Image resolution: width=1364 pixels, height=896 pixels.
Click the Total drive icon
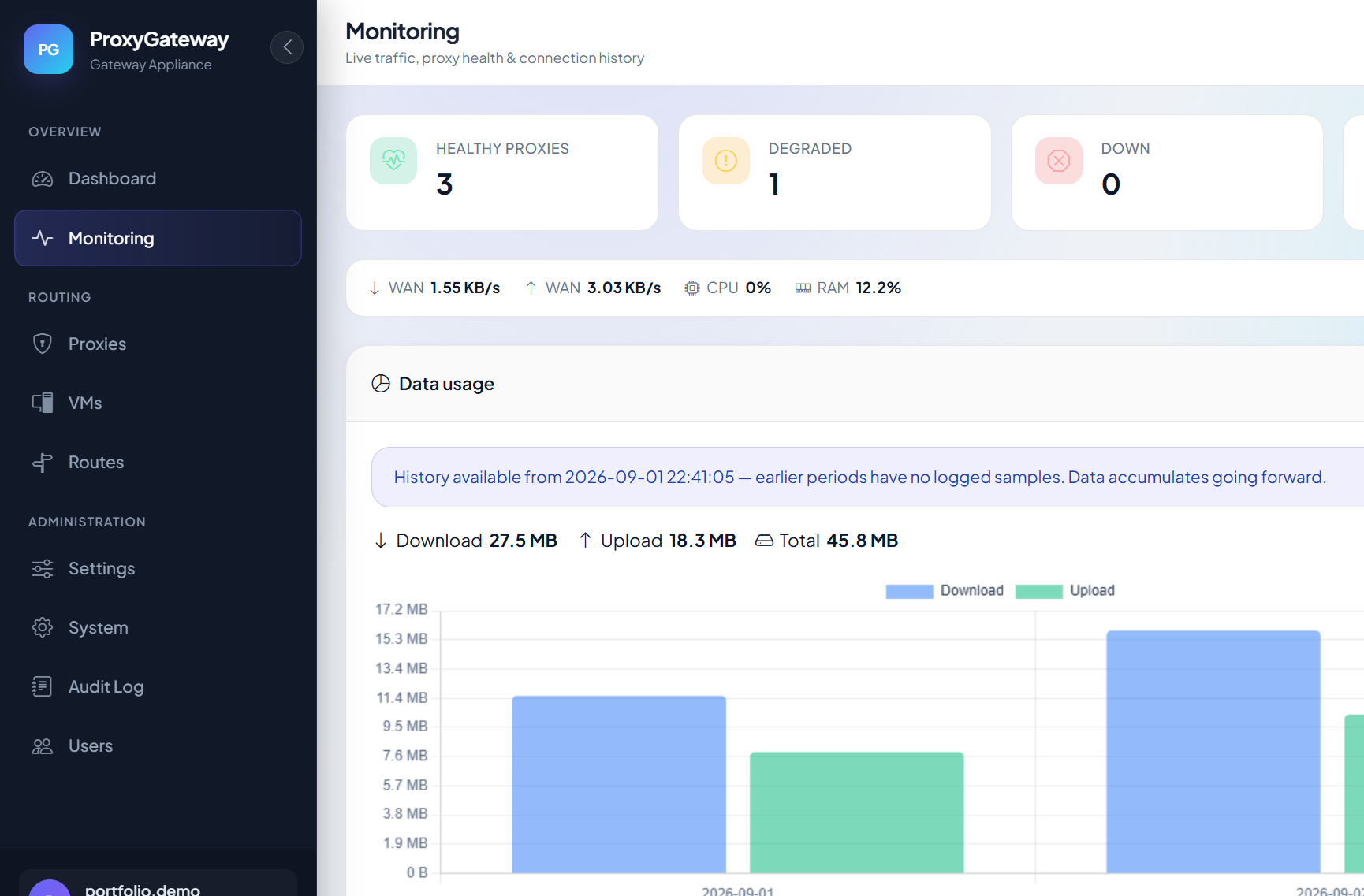[764, 541]
